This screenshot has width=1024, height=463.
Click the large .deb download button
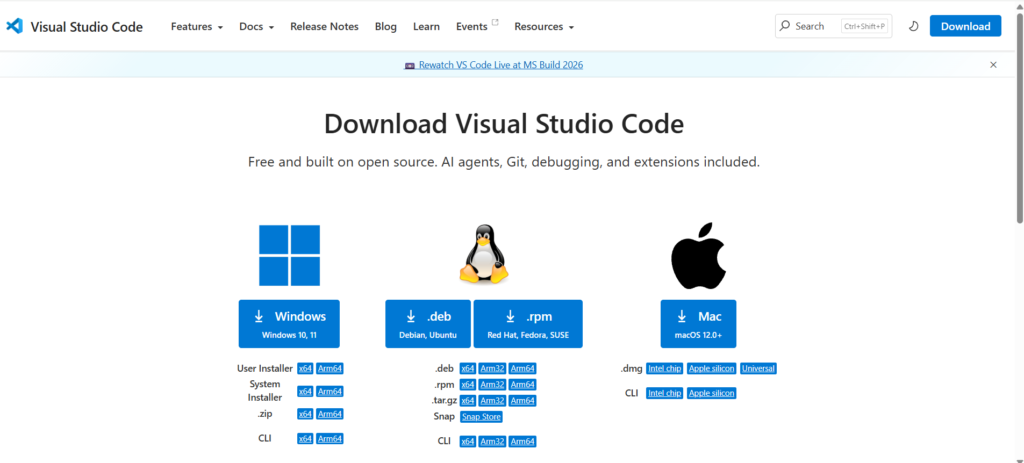coord(428,324)
